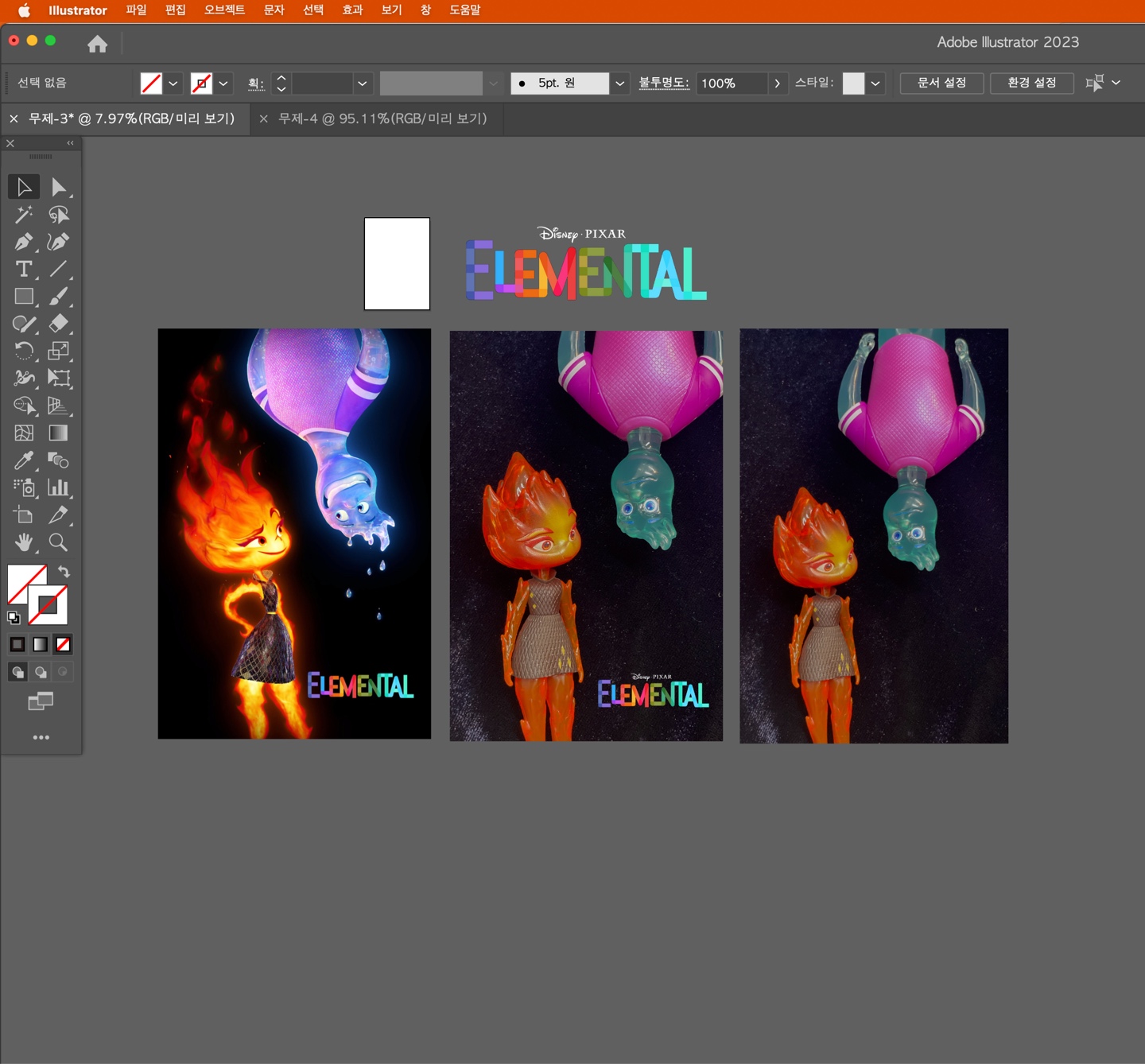Switch paint mode to Gradient
The width and height of the screenshot is (1145, 1064).
pos(41,644)
